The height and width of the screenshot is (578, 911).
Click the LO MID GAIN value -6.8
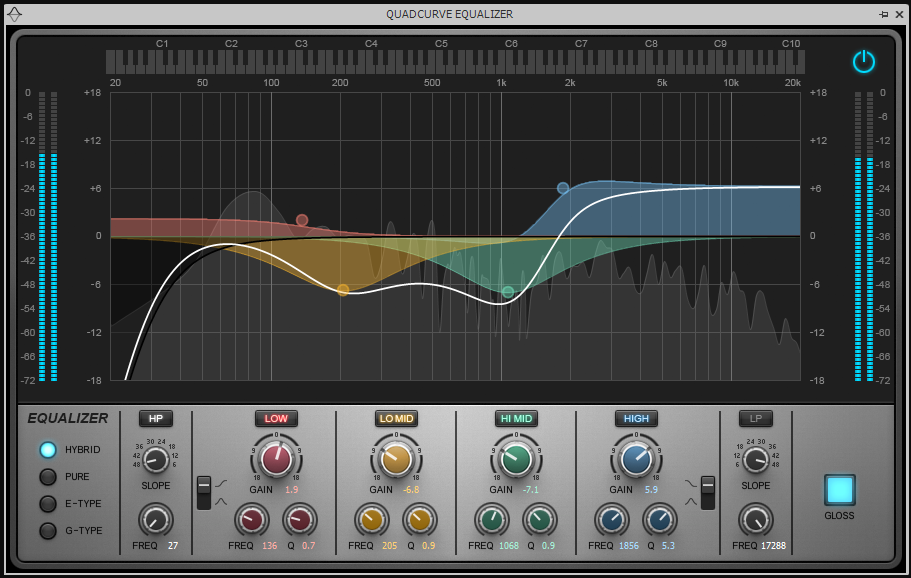point(411,490)
